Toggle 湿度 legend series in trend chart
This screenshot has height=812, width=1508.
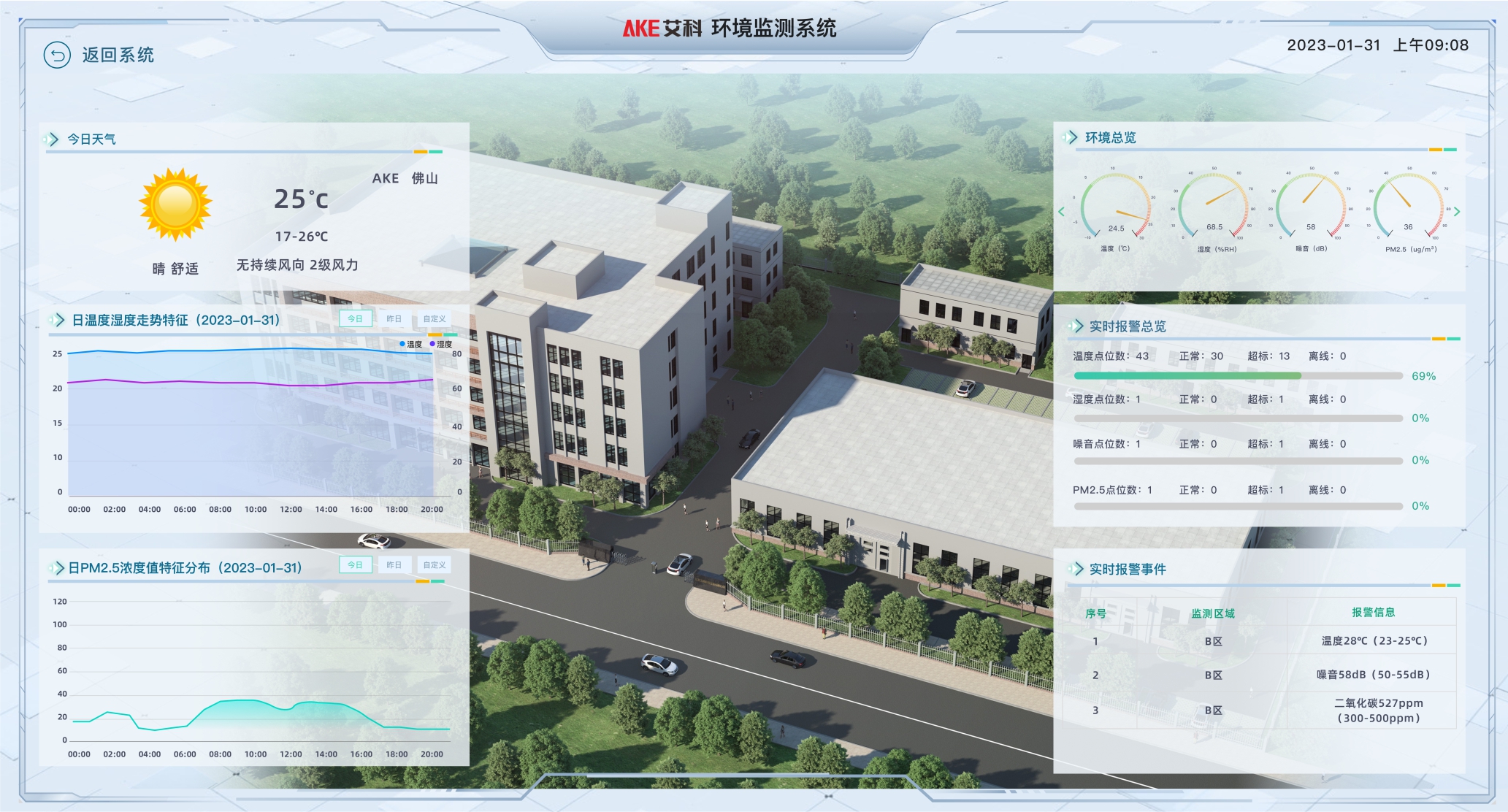tap(441, 344)
